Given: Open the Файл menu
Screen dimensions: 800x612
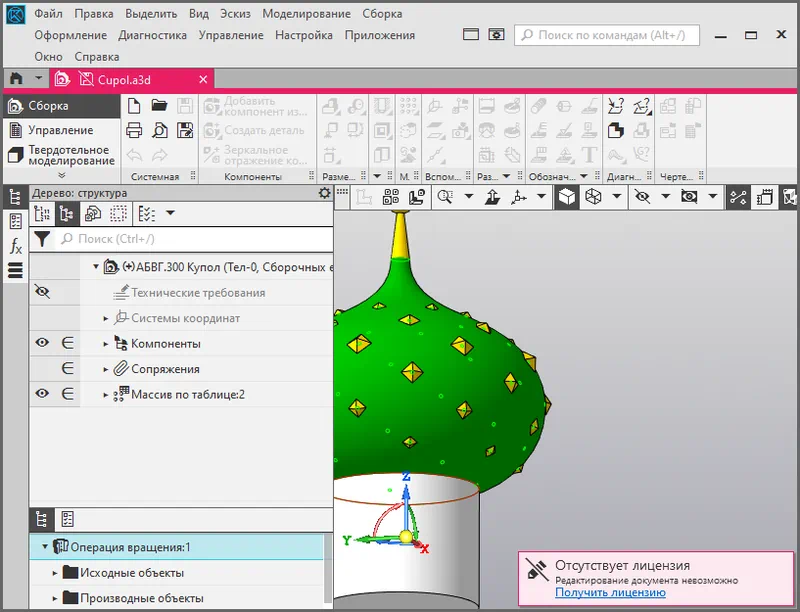Looking at the screenshot, I should pos(48,14).
